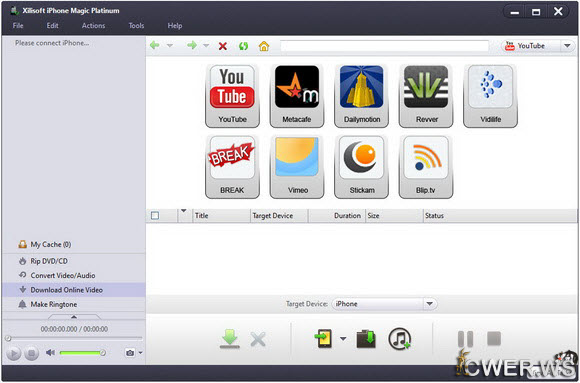Open the Edit menu
Viewport: 580px width, 383px height.
(53, 26)
